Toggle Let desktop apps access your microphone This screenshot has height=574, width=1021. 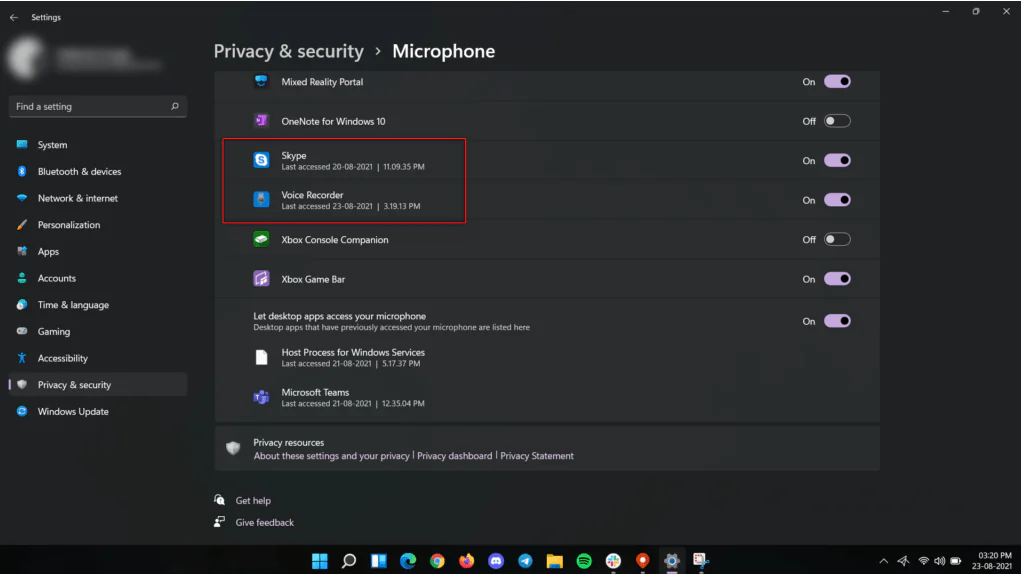click(837, 321)
